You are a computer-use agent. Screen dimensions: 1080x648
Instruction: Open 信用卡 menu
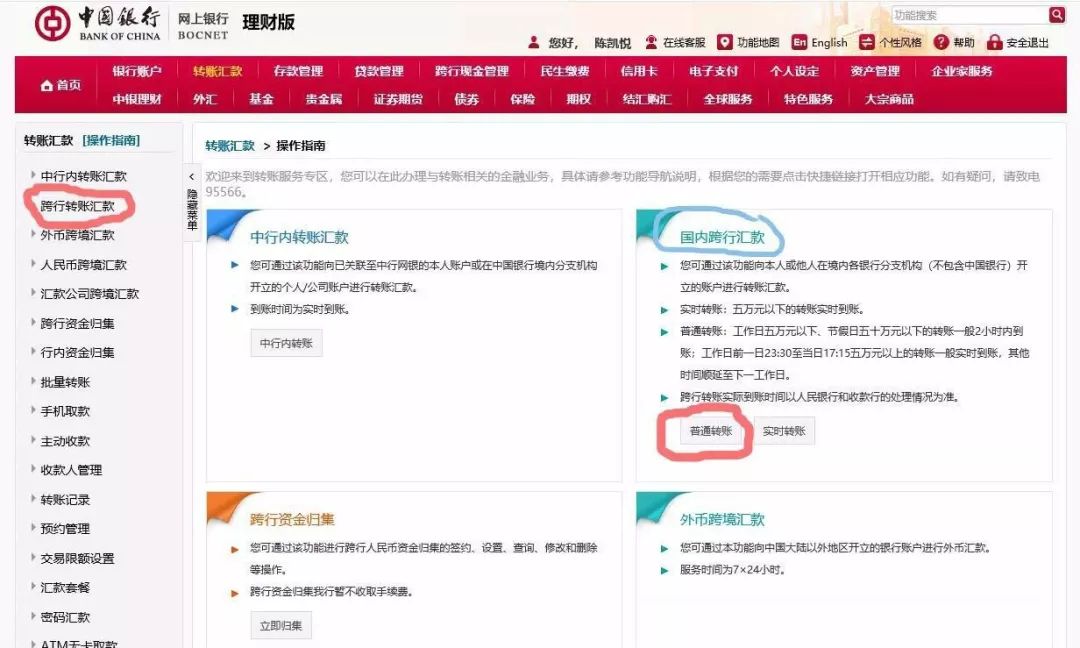pos(638,71)
